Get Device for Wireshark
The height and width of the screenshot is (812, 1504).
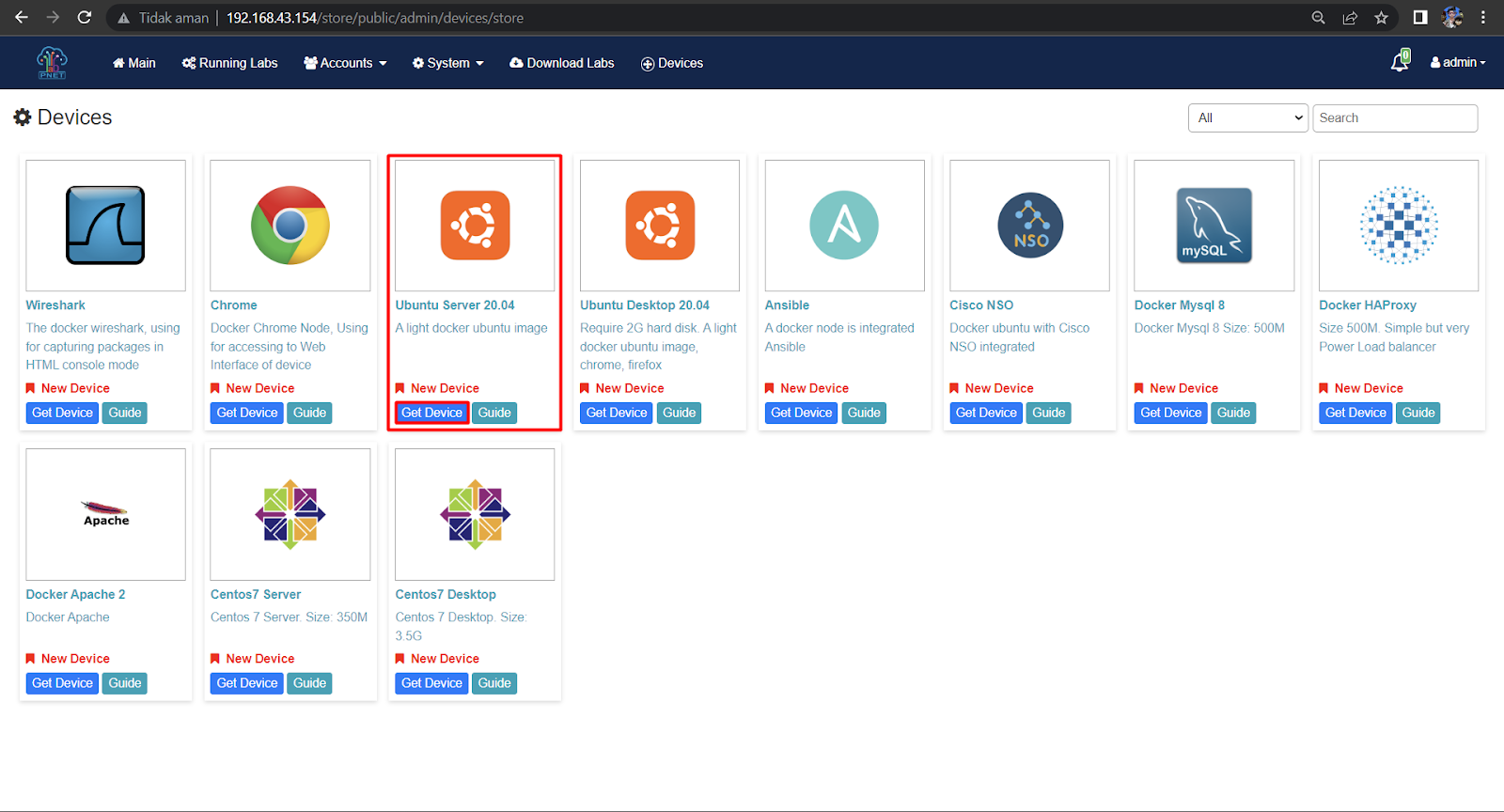(x=62, y=413)
